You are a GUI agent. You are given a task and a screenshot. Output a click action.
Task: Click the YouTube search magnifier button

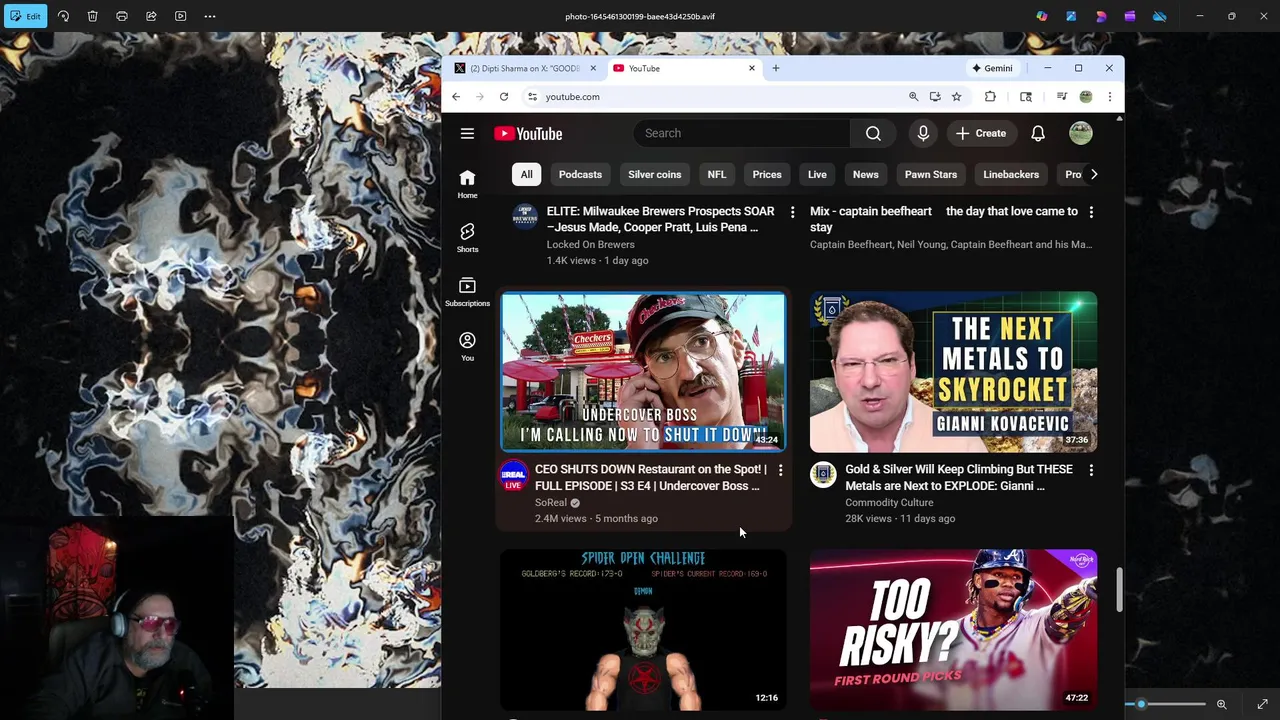pos(873,133)
